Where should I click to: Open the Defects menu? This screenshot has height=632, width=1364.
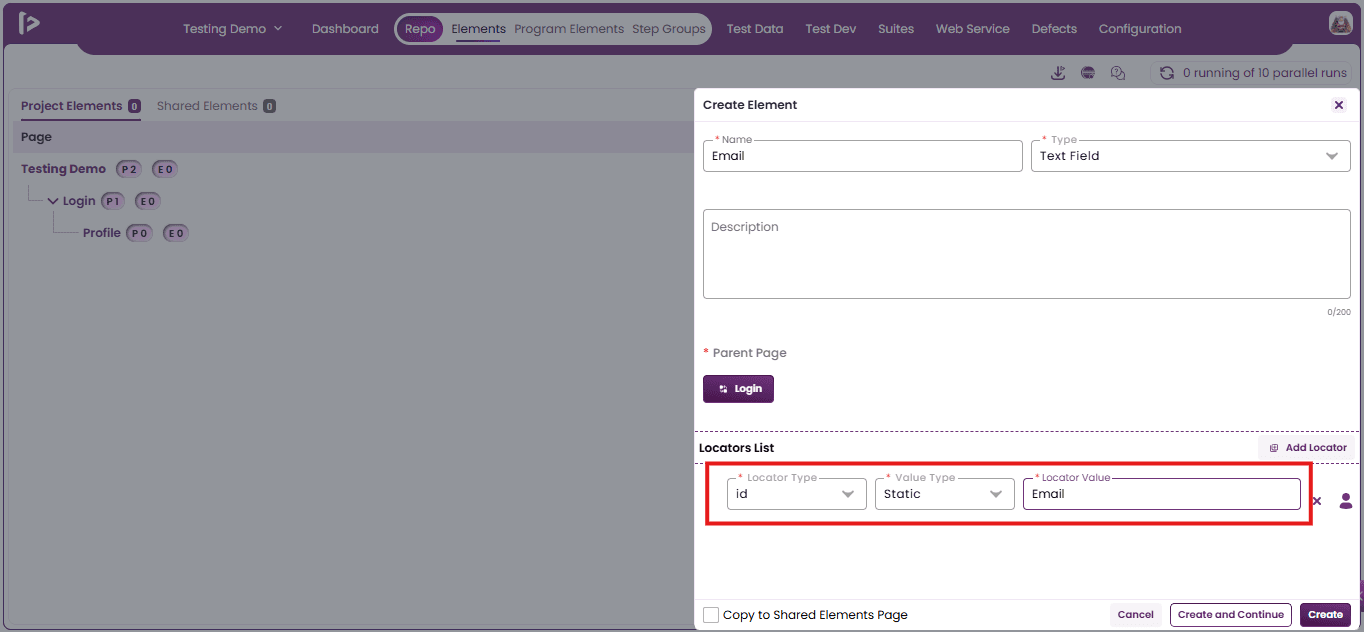tap(1054, 29)
